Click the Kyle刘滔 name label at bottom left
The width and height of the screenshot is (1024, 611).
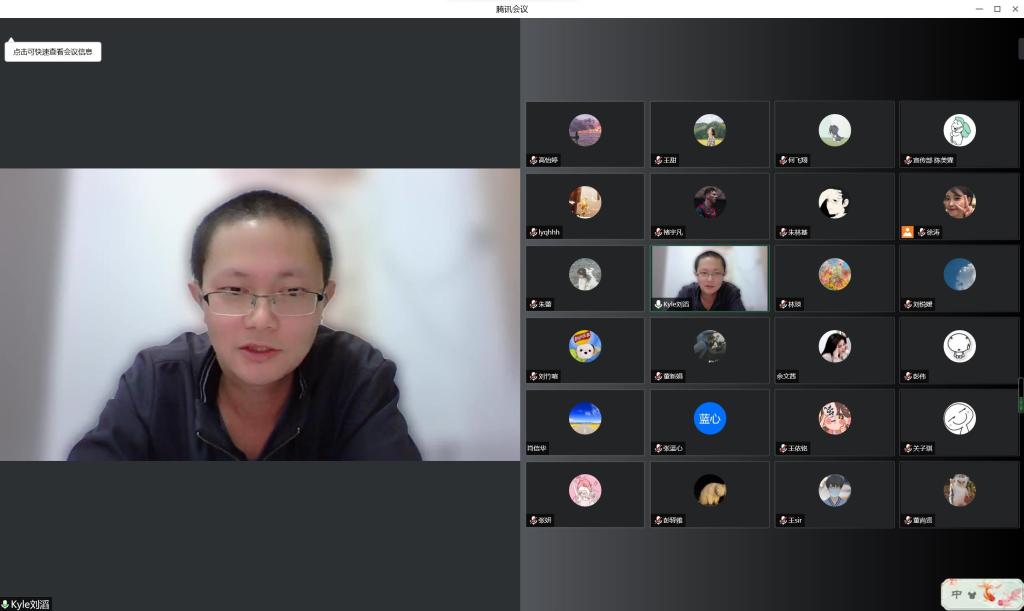(x=27, y=604)
